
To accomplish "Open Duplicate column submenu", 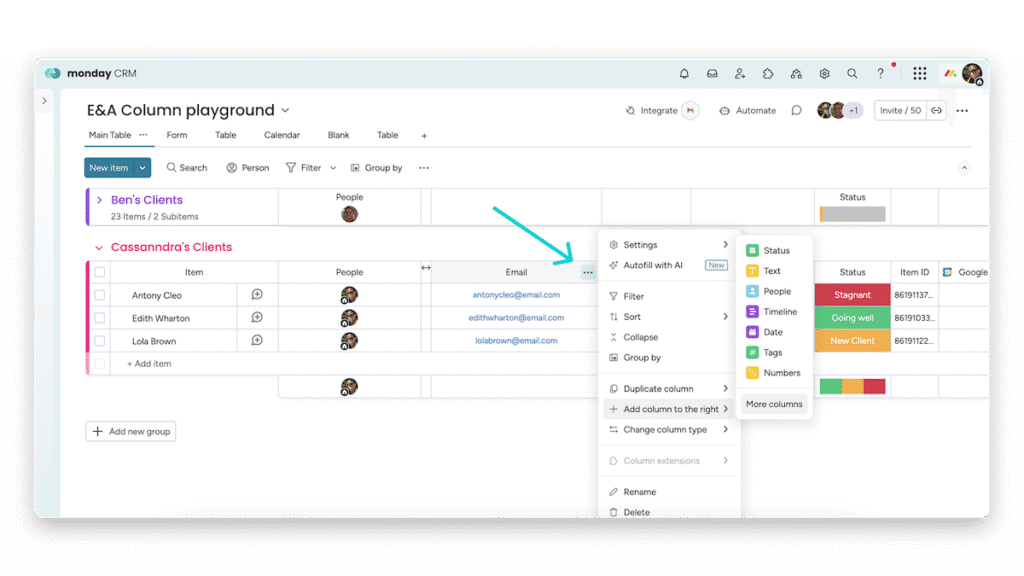I will [669, 389].
